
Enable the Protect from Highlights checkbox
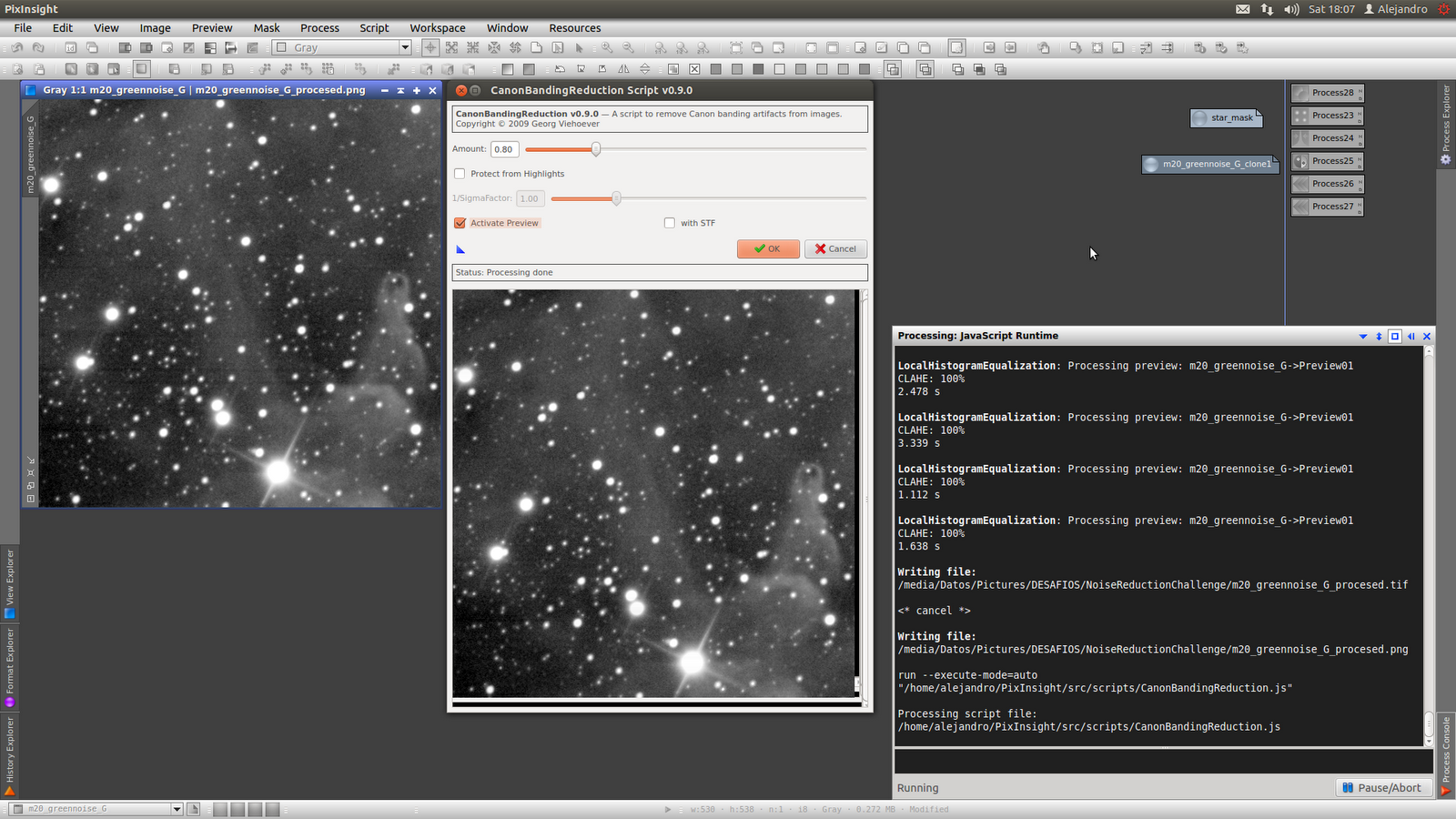(460, 174)
